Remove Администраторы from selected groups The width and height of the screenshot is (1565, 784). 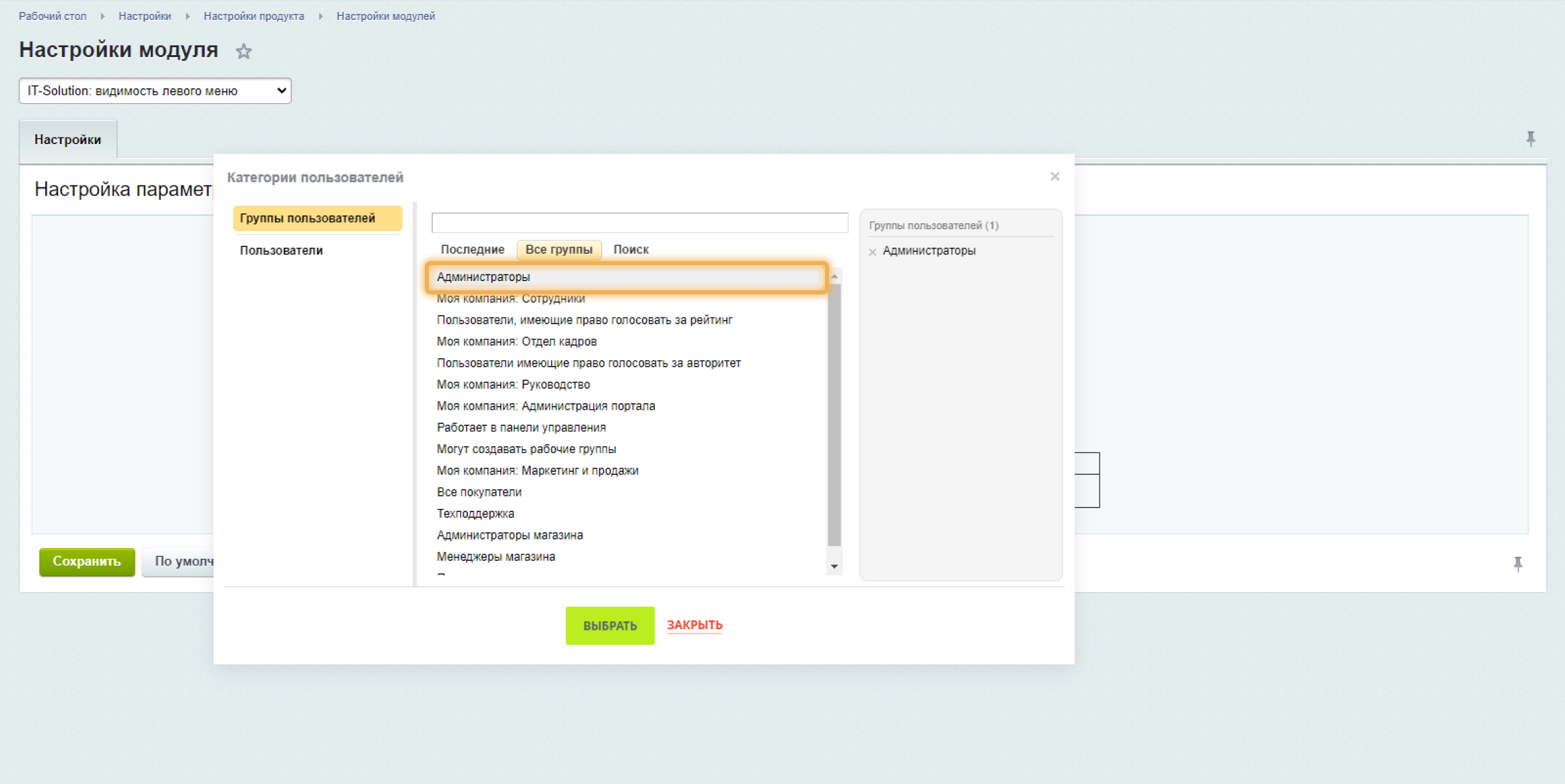tap(872, 252)
